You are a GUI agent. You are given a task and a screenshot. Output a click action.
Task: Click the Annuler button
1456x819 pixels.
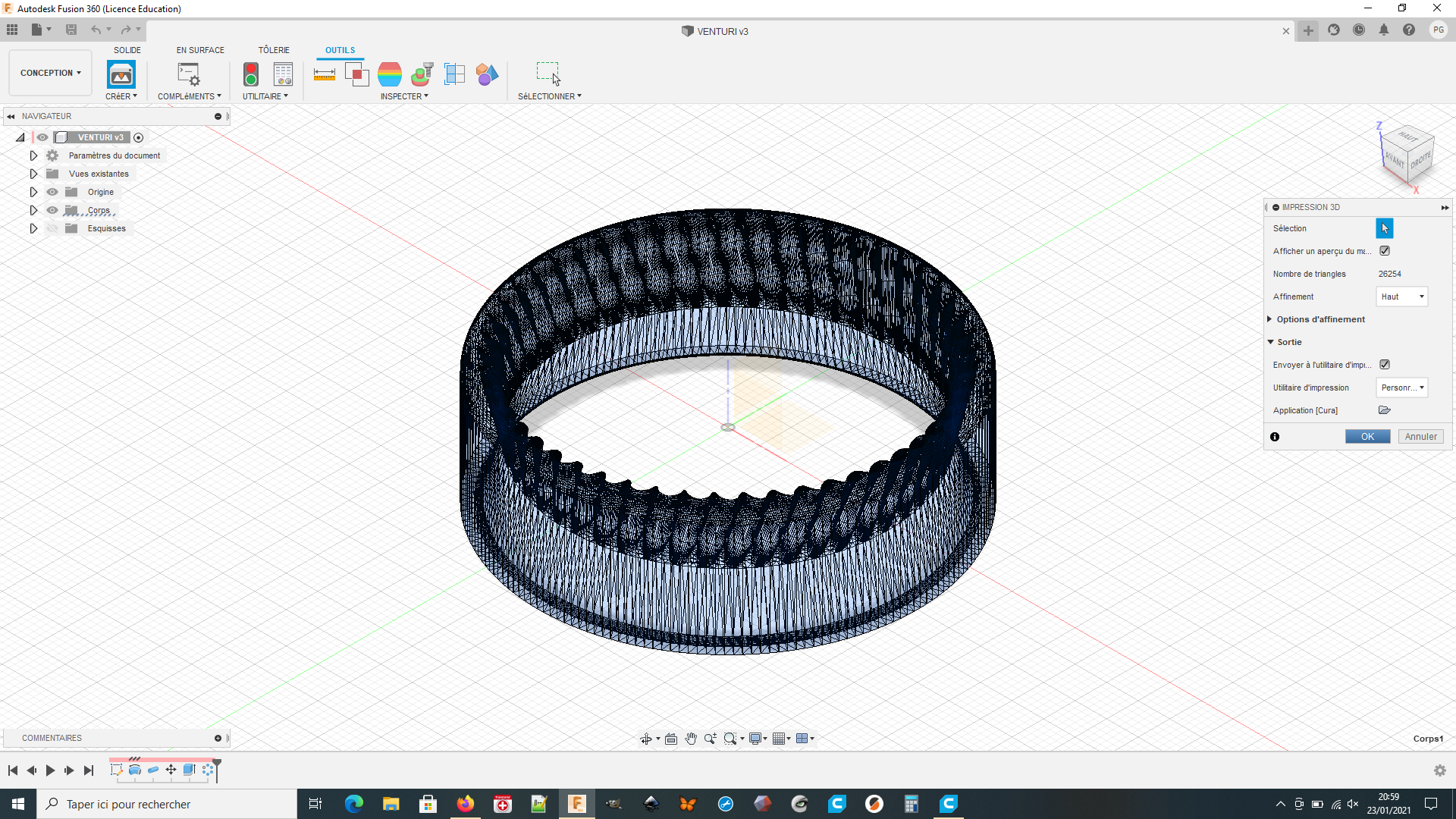click(x=1420, y=437)
